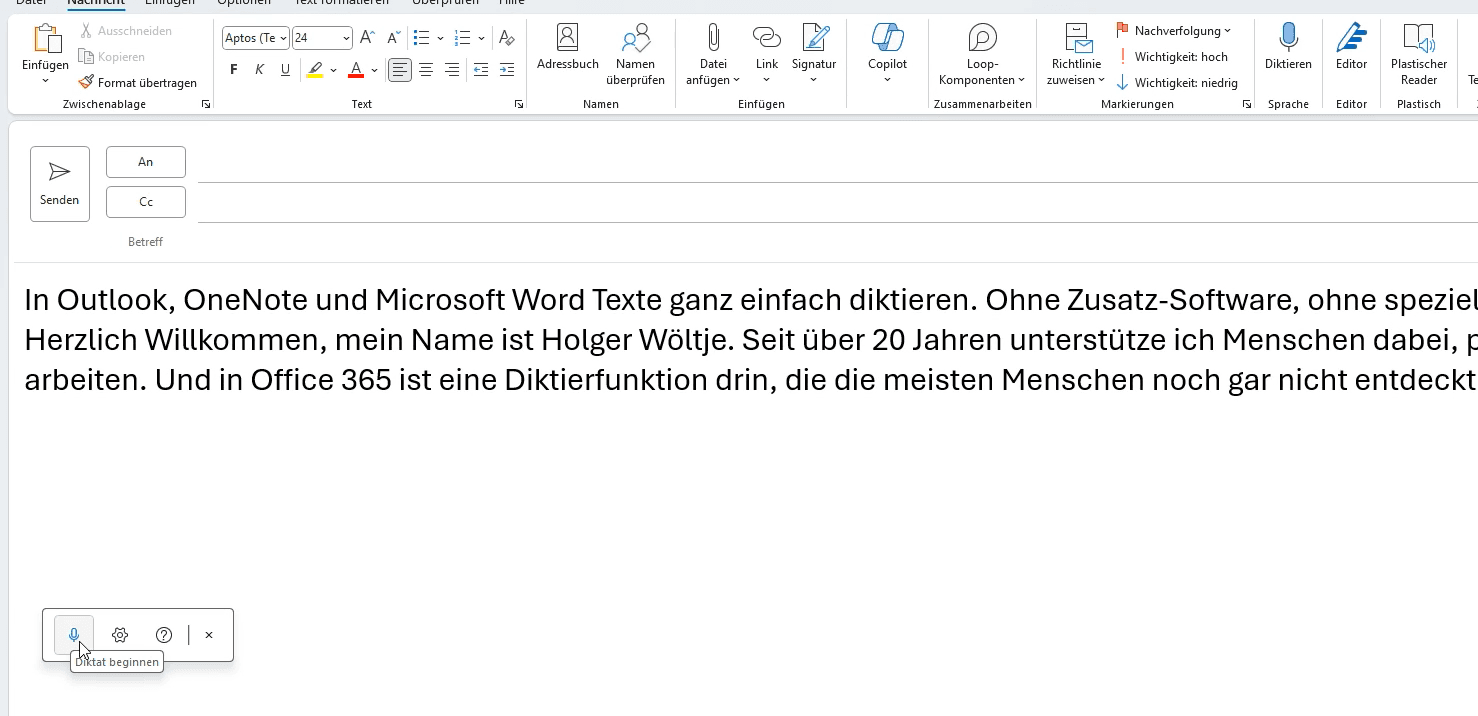The width and height of the screenshot is (1478, 716).
Task: Start dictation with the blue microphone
Action: coord(74,635)
